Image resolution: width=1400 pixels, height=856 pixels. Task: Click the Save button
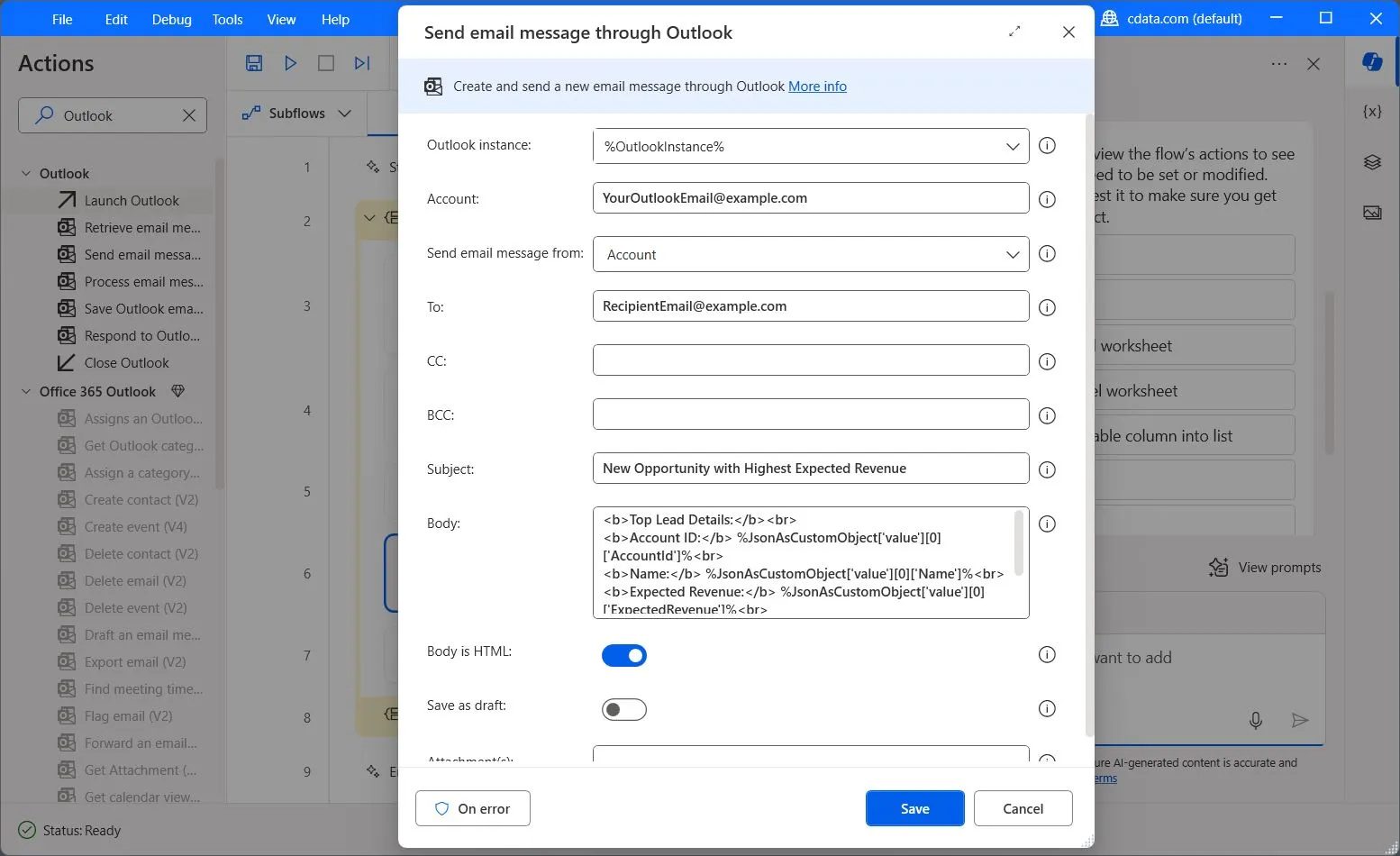[914, 808]
